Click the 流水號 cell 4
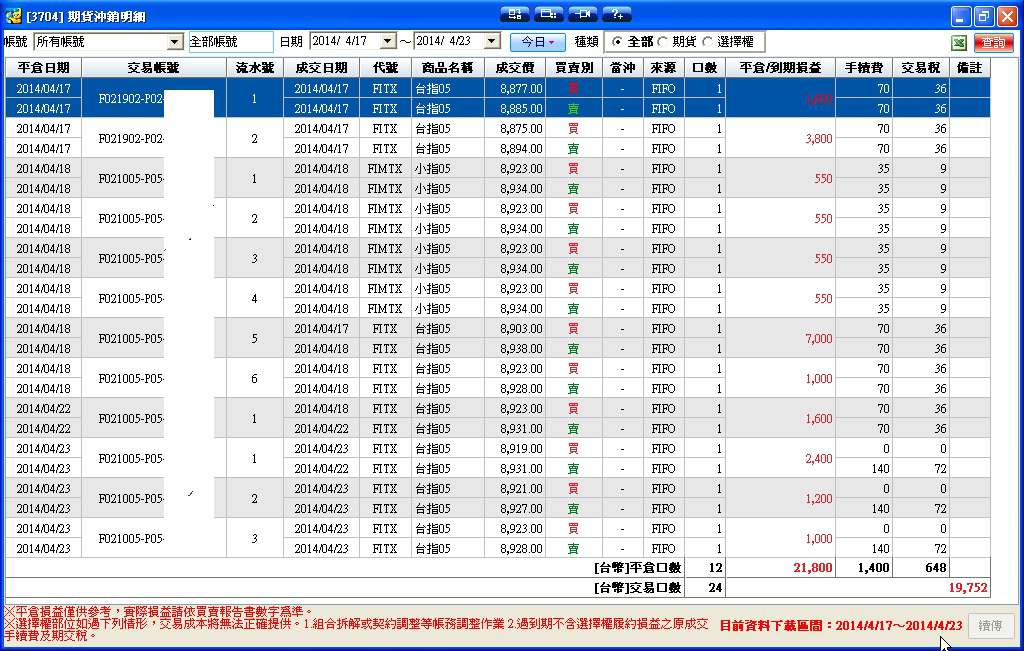This screenshot has height=651, width=1024. click(x=255, y=298)
